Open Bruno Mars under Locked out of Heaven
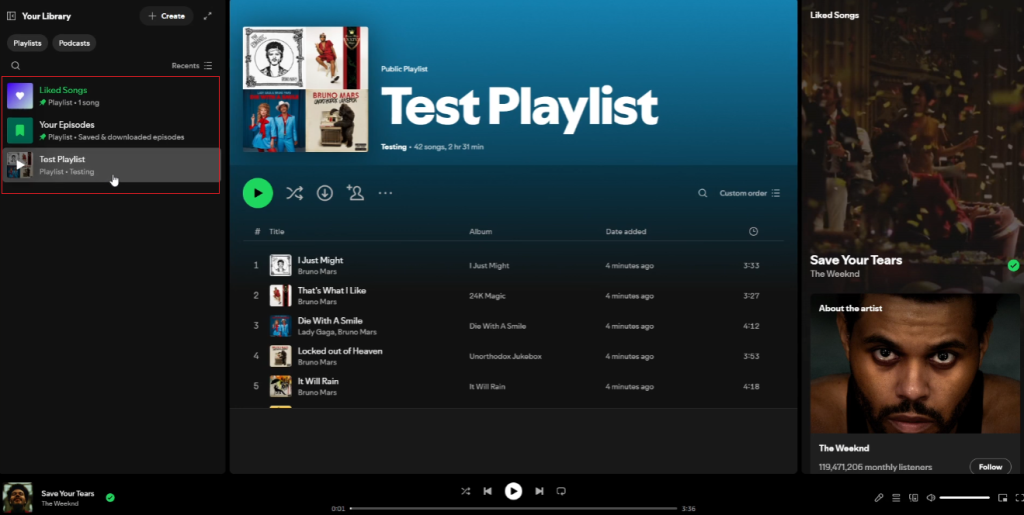Screen dimensions: 1024x515 [x=317, y=362]
